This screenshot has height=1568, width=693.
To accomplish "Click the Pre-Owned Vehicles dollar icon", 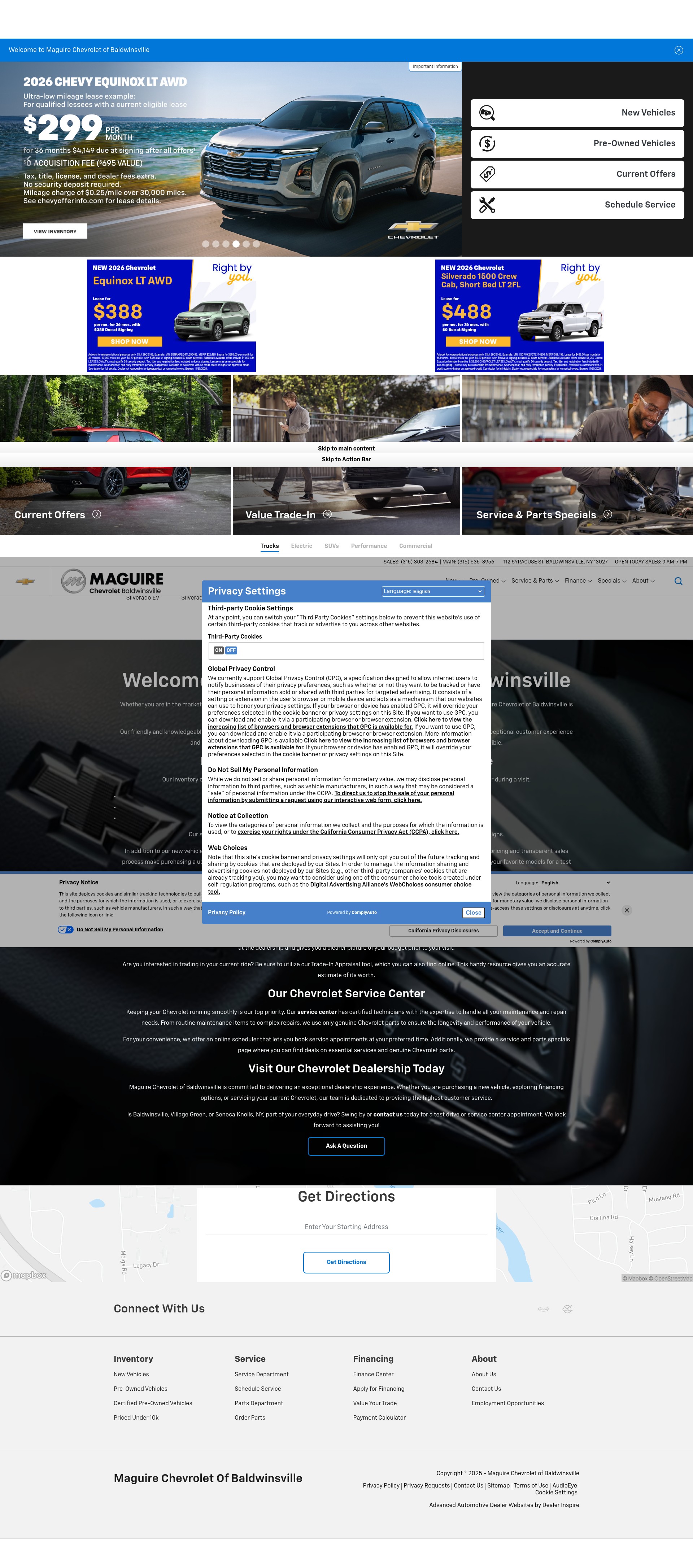I will click(x=487, y=144).
